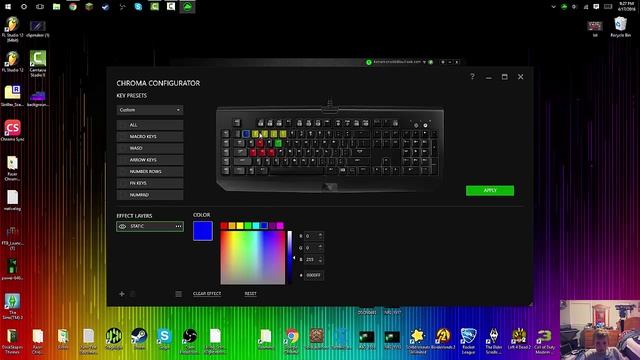Open Steam desktop shortcut
This screenshot has width=640, height=360.
coord(139,339)
